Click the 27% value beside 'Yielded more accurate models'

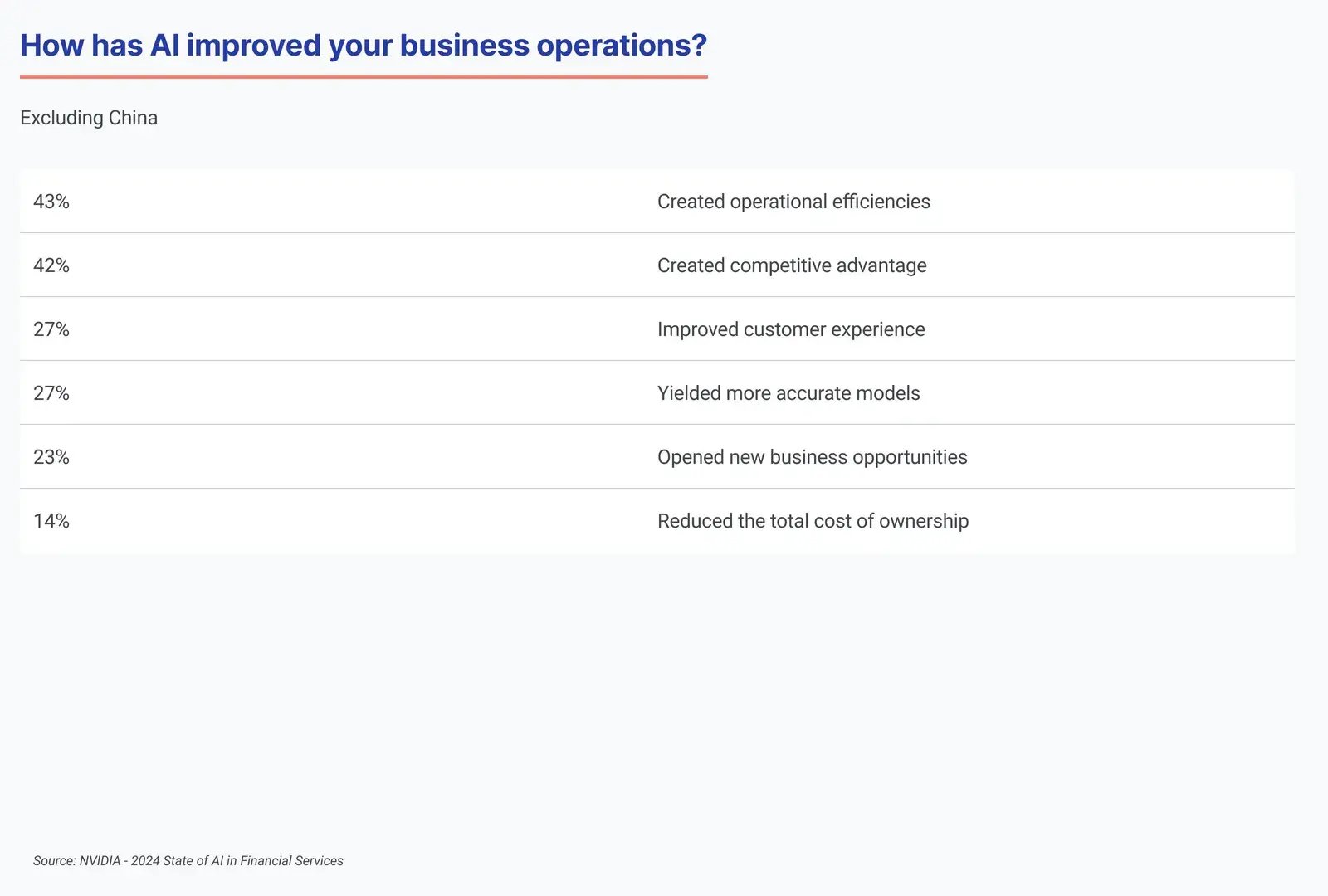pyautogui.click(x=51, y=393)
